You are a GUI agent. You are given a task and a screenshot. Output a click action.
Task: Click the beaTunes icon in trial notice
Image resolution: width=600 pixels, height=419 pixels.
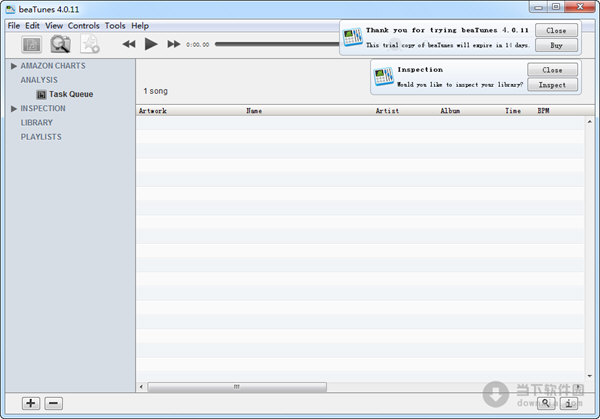[x=352, y=37]
